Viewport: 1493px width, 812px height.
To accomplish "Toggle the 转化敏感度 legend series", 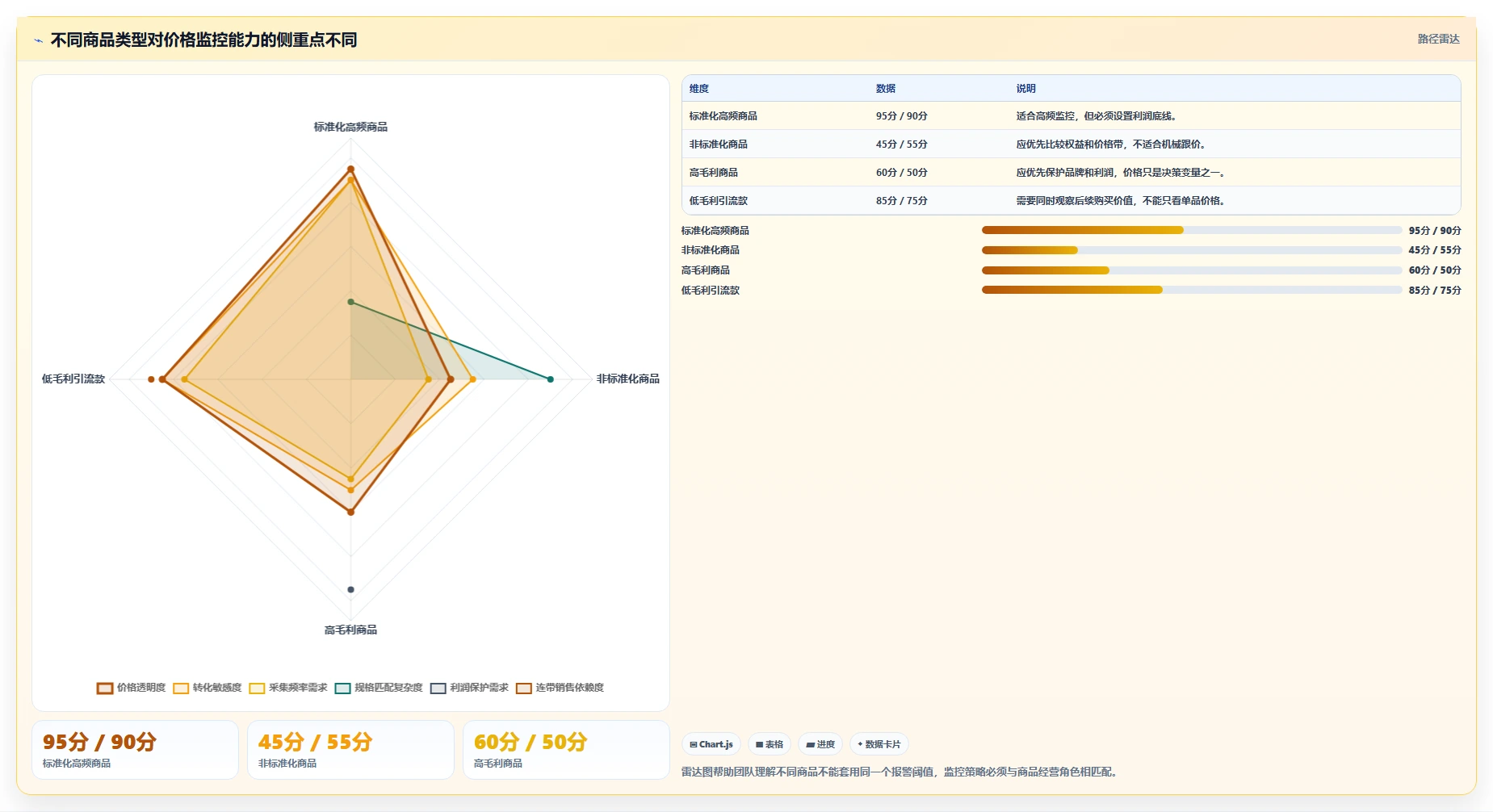I will point(208,688).
